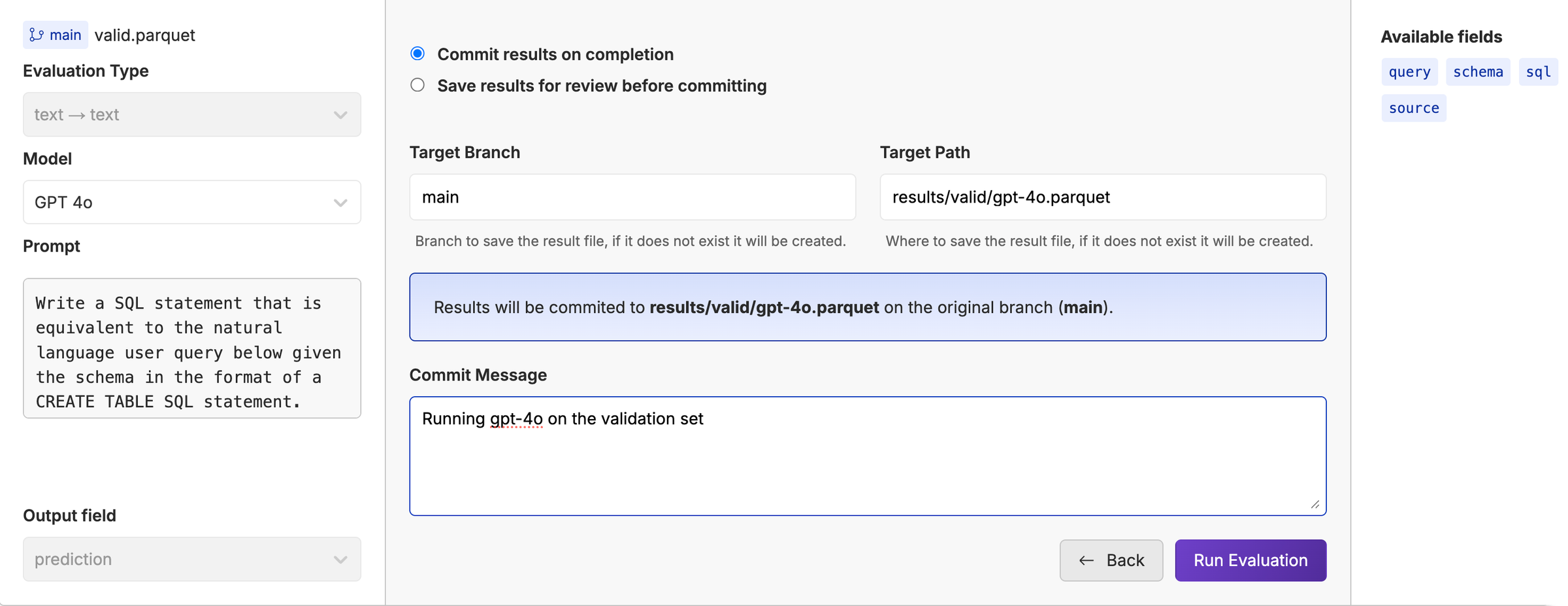Choose Save results for review before committing
1568x606 pixels.
(417, 85)
